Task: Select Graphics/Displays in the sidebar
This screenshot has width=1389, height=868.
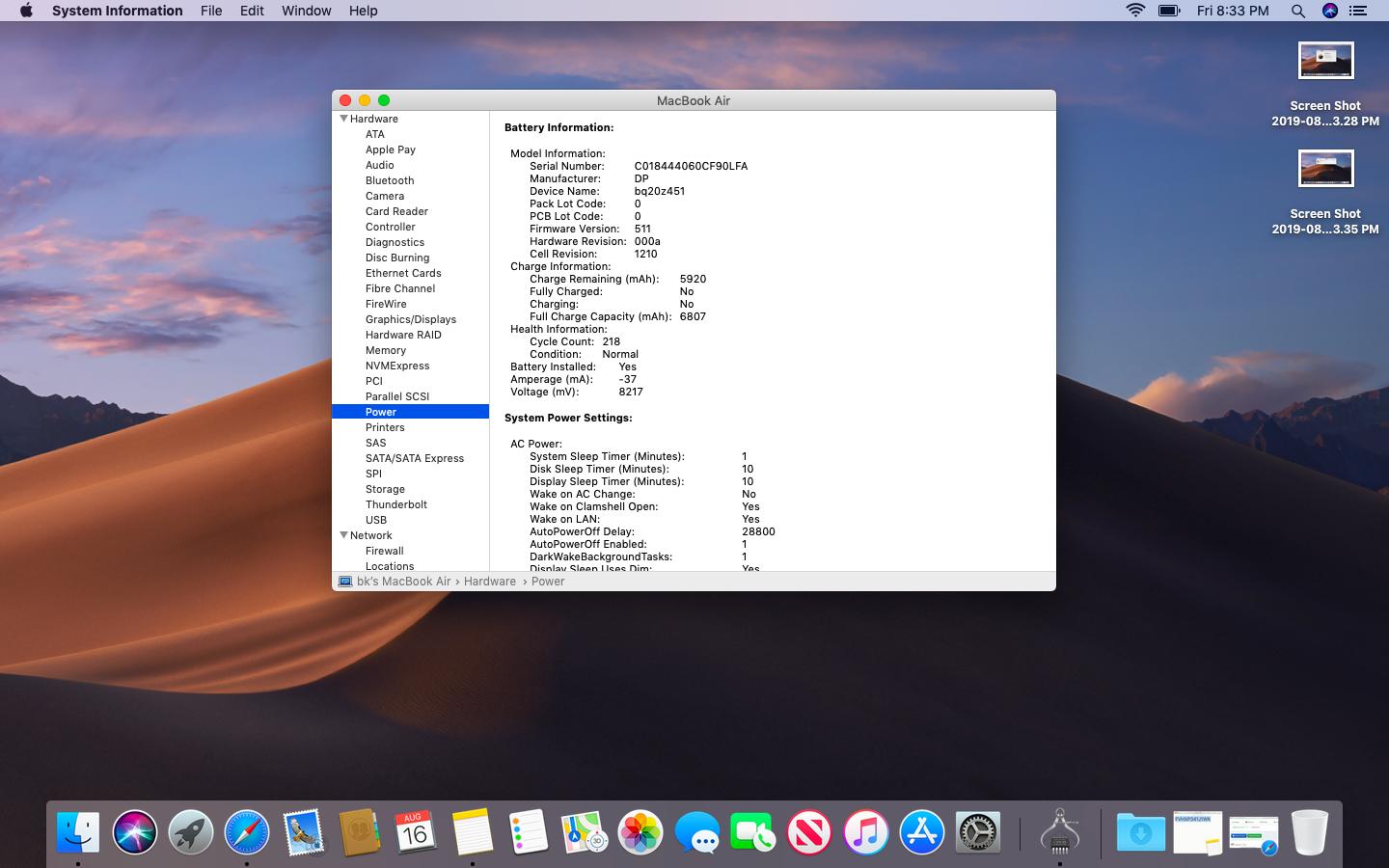Action: pos(411,319)
